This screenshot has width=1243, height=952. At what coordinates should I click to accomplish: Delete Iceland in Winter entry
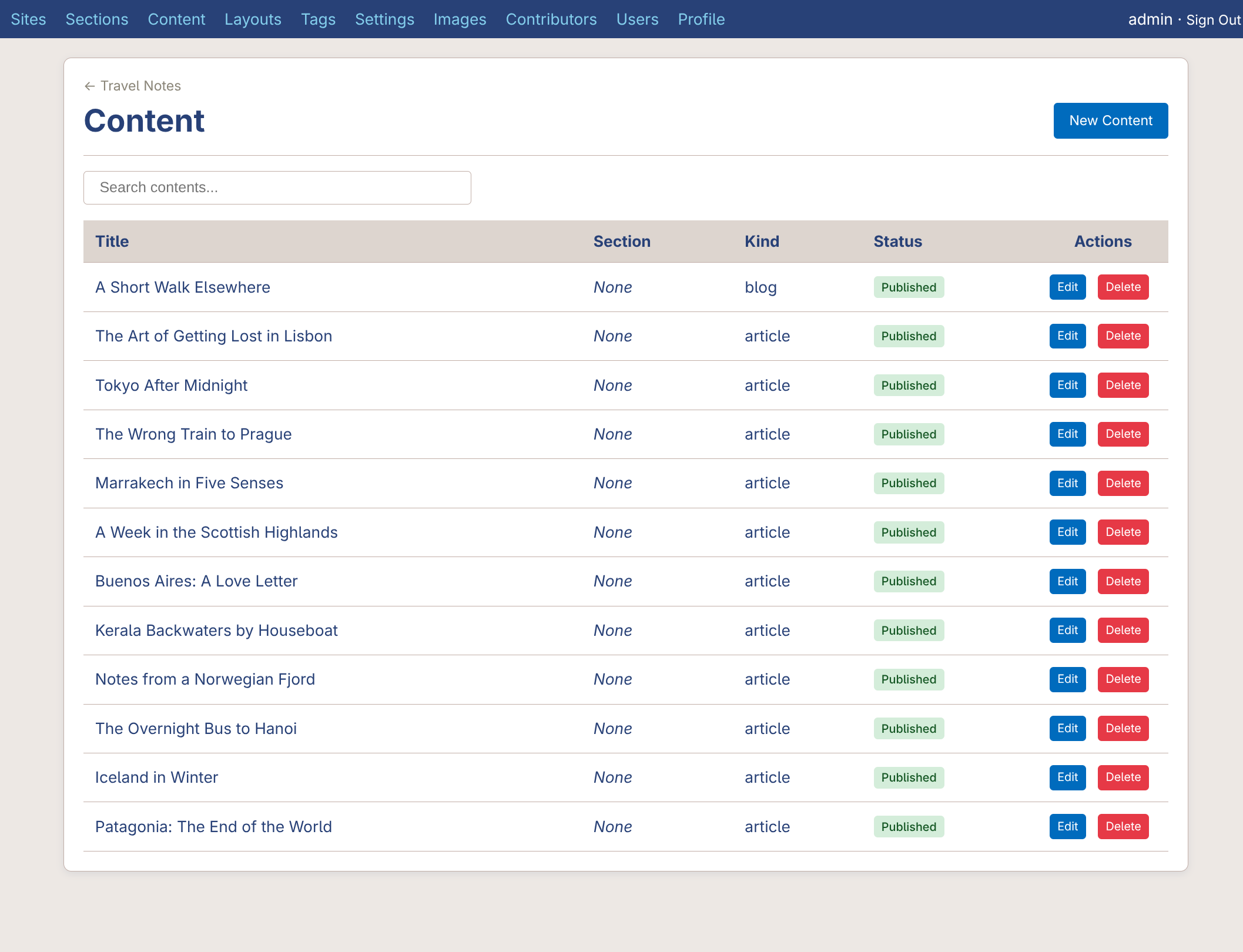[x=1123, y=777]
